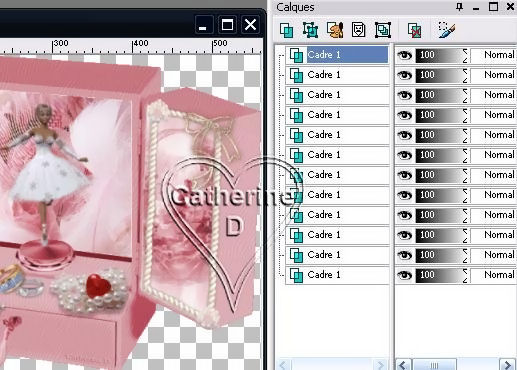Toggle eye of third Cadre 1 layer from top

click(405, 95)
